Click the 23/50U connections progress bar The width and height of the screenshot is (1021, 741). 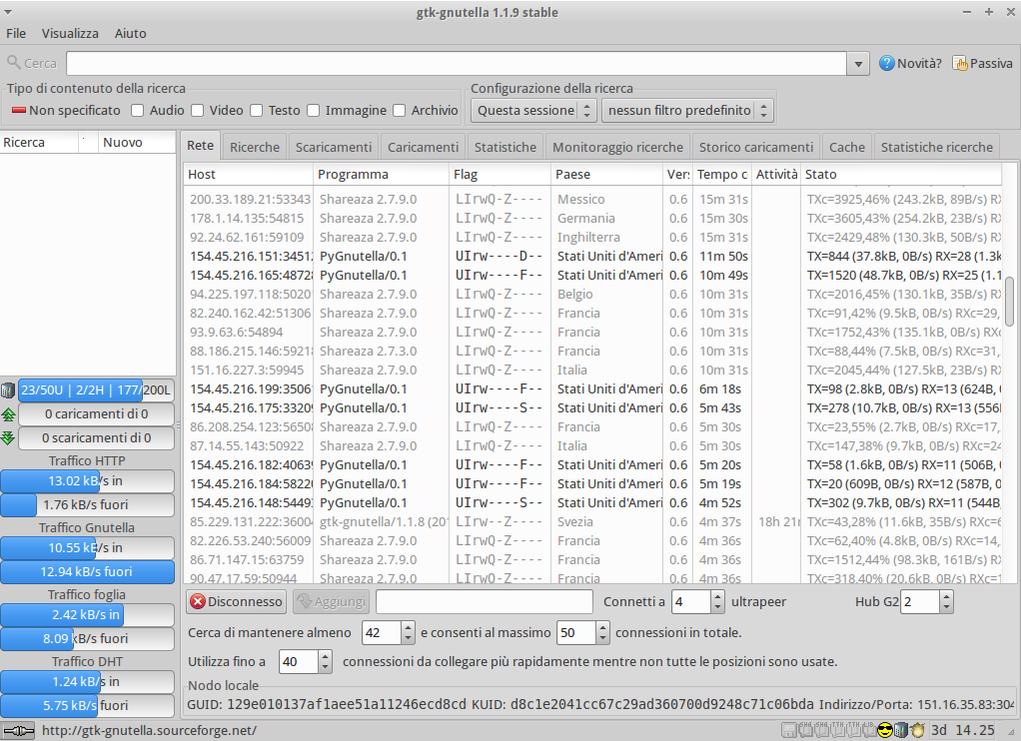point(96,390)
